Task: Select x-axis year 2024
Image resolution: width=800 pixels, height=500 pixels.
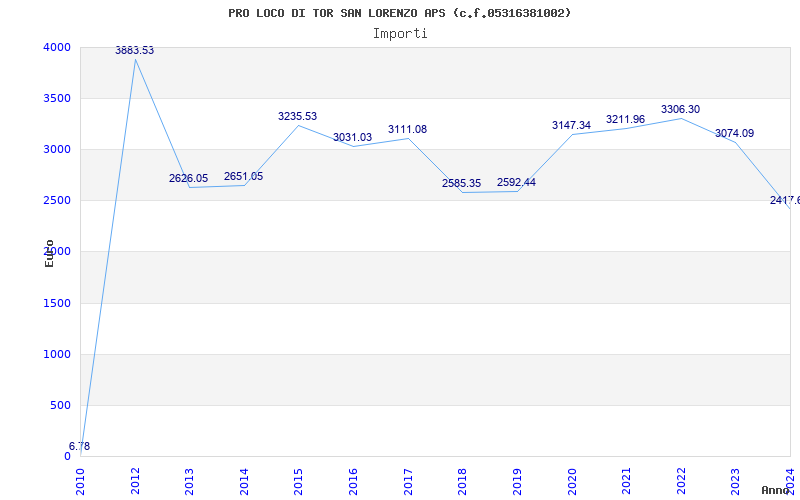Action: tap(790, 482)
